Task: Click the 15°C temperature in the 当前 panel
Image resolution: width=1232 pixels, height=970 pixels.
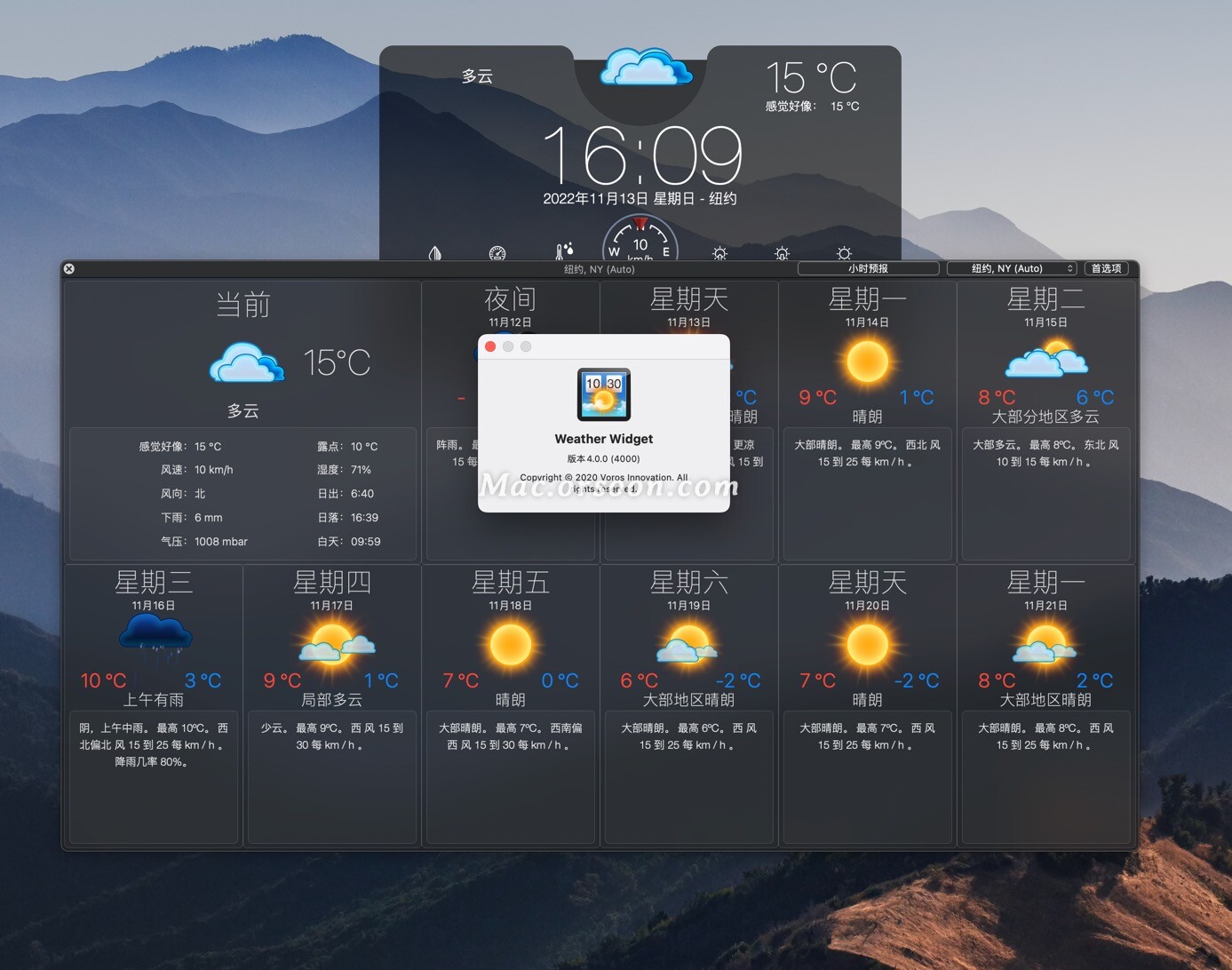Action: click(337, 362)
